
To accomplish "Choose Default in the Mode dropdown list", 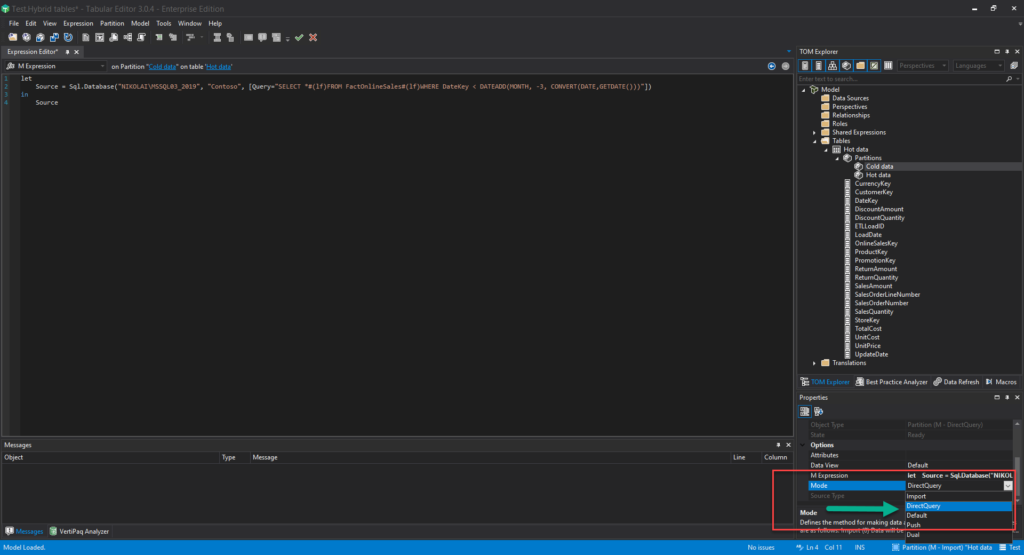I will 958,515.
